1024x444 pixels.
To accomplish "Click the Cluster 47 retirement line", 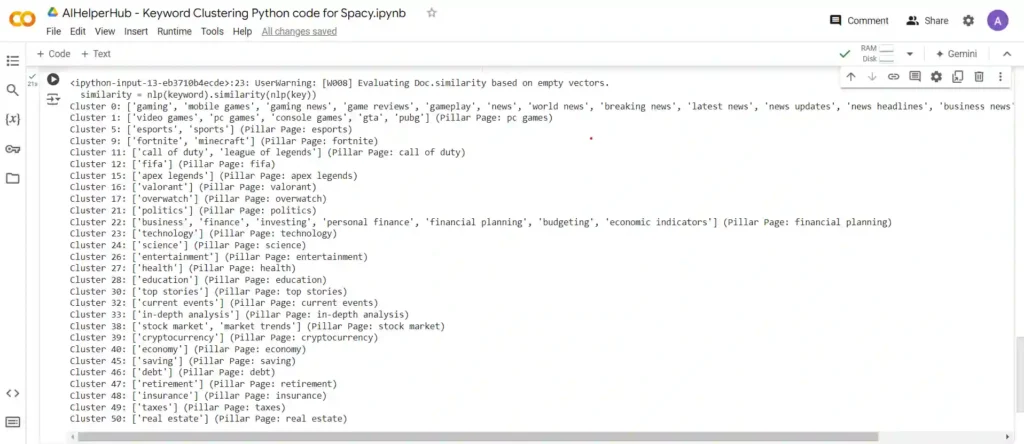I will [203, 384].
